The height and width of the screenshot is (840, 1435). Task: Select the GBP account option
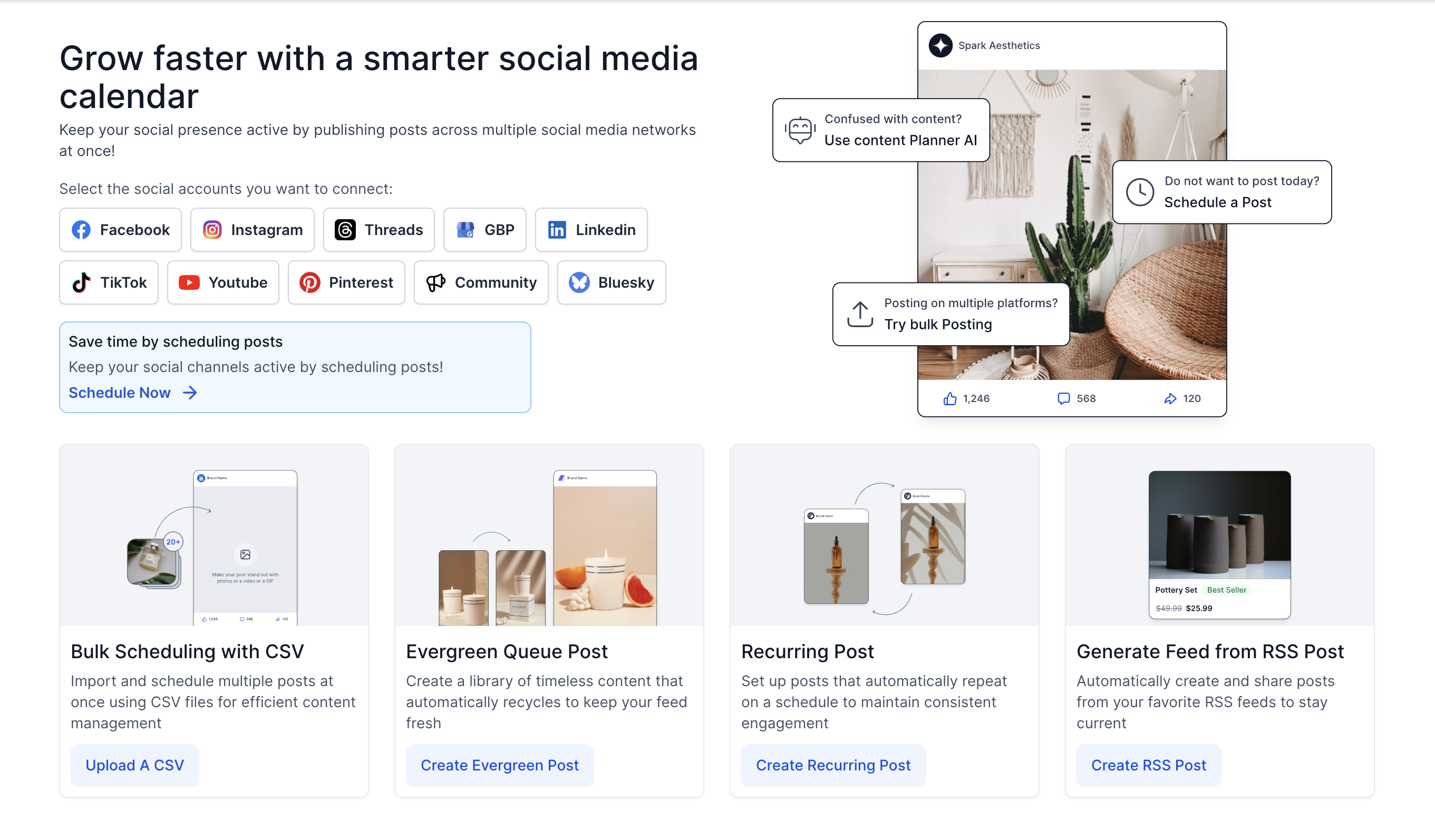pos(484,230)
